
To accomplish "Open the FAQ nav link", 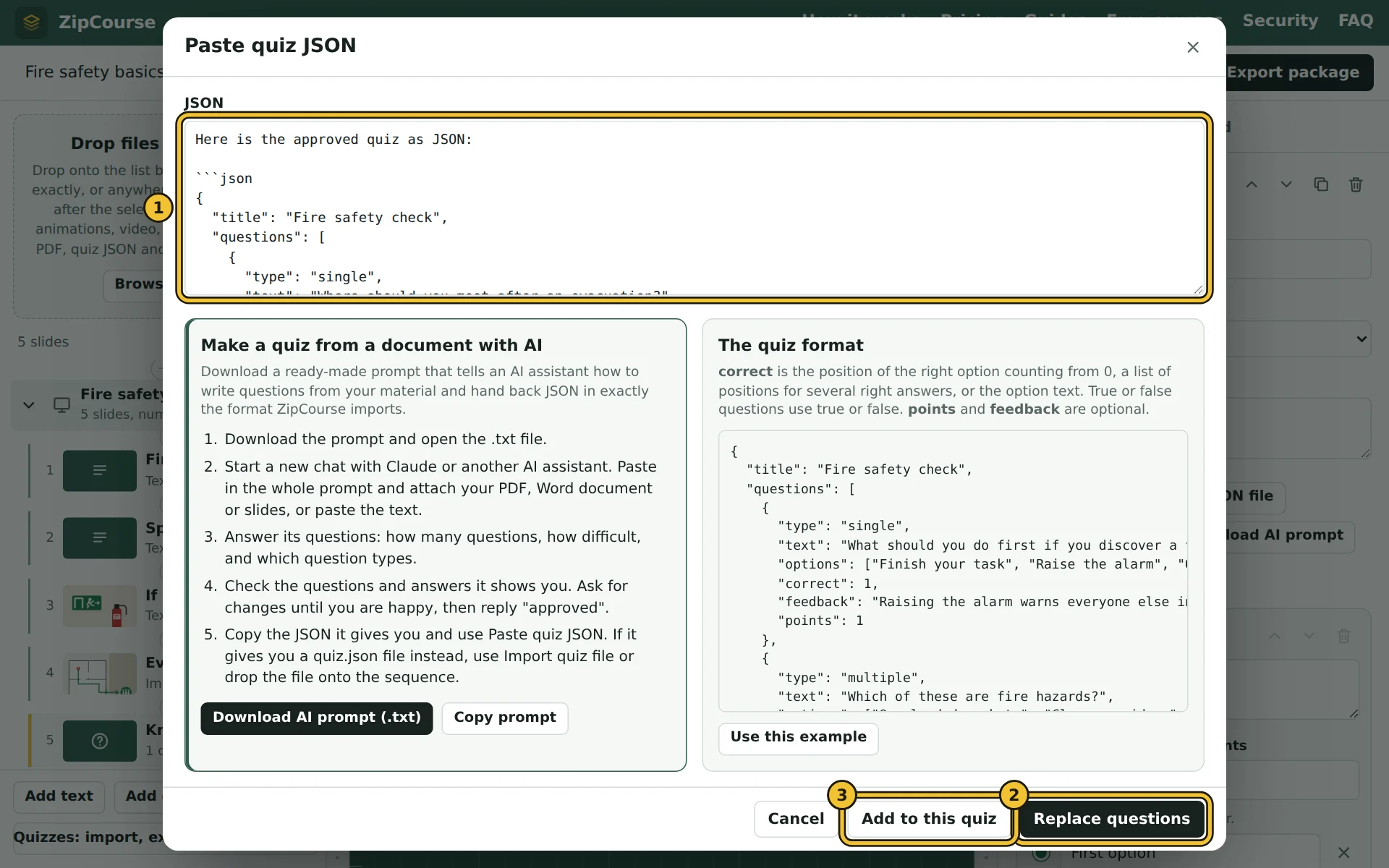I will click(x=1355, y=21).
